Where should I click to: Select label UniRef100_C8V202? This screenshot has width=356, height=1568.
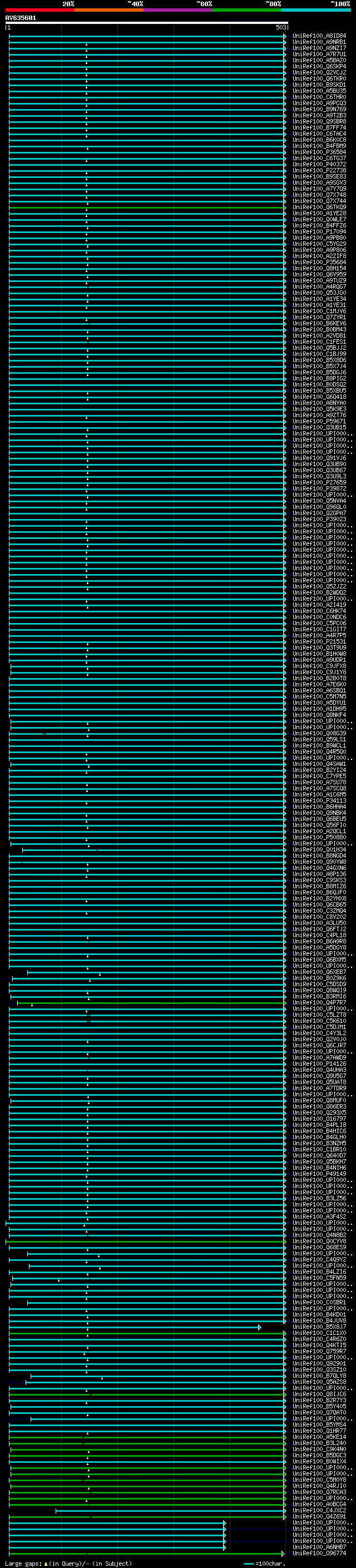tap(319, 917)
